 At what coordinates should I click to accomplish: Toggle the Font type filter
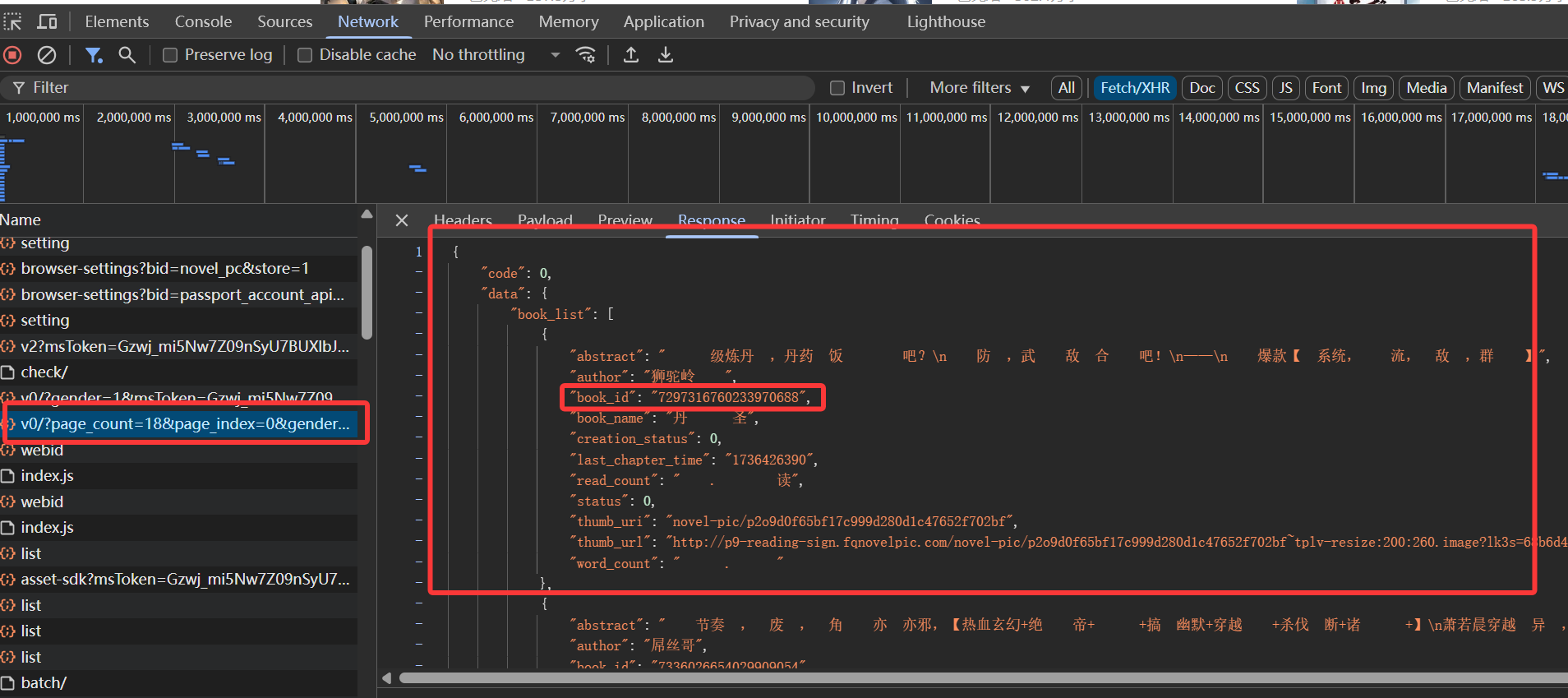[x=1327, y=88]
